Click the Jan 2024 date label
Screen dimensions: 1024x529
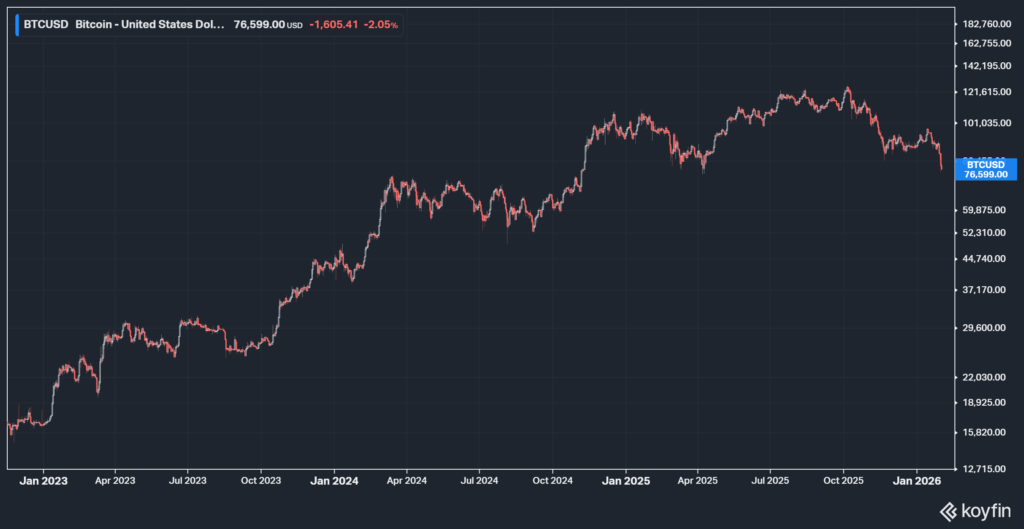(x=334, y=481)
